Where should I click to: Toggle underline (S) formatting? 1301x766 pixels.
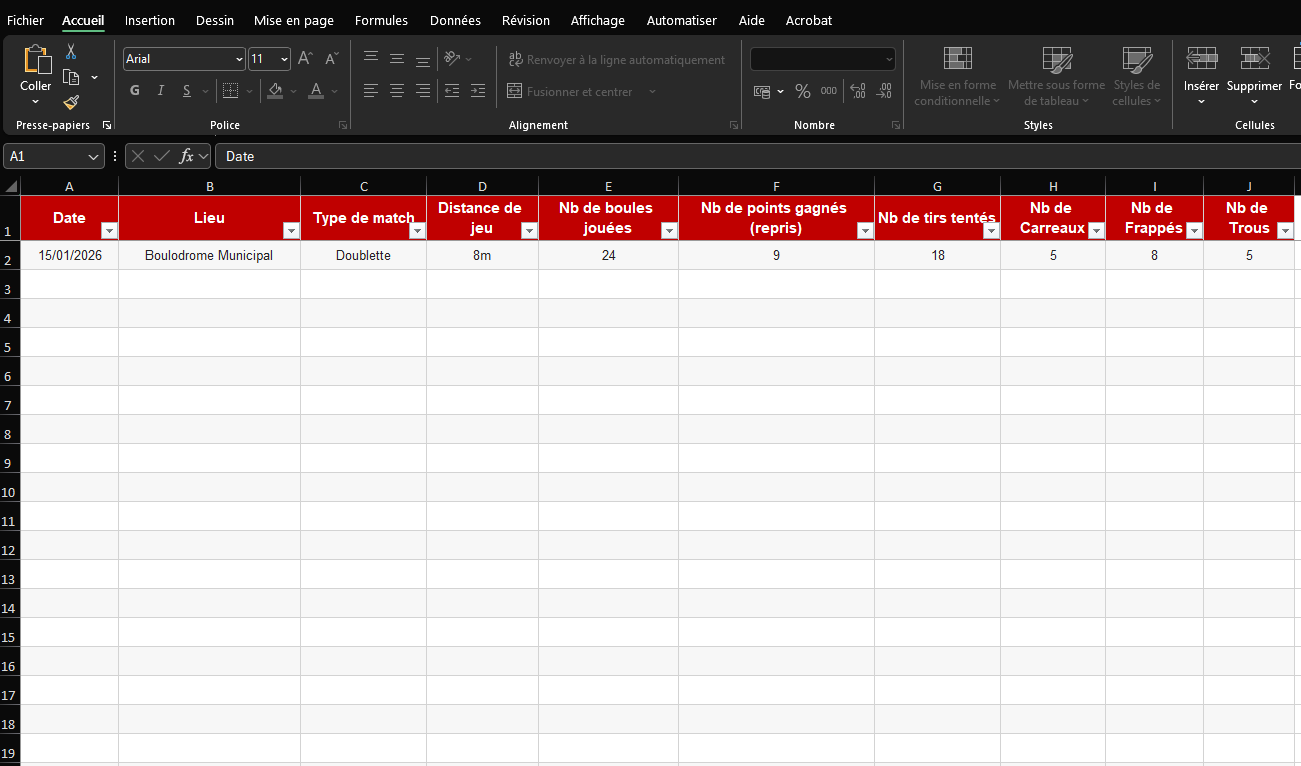tap(187, 91)
